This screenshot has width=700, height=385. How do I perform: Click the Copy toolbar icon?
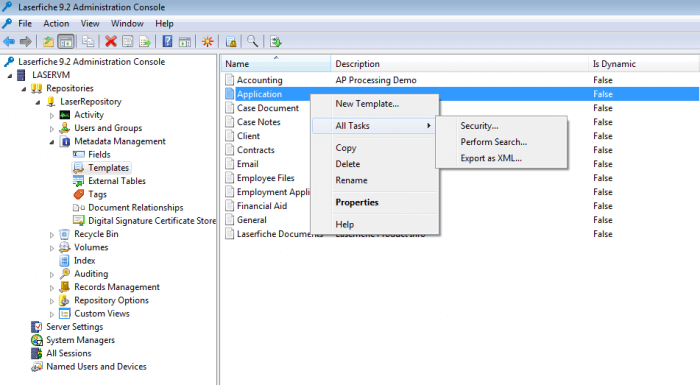click(88, 42)
